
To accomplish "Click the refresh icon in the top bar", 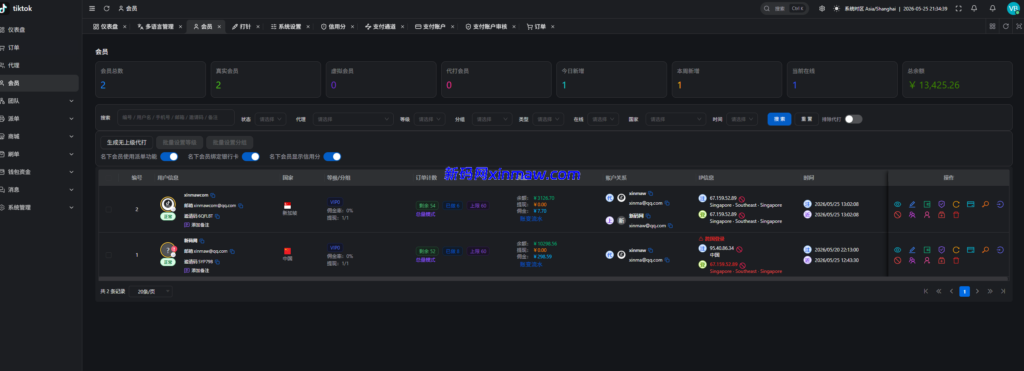I will (106, 8).
